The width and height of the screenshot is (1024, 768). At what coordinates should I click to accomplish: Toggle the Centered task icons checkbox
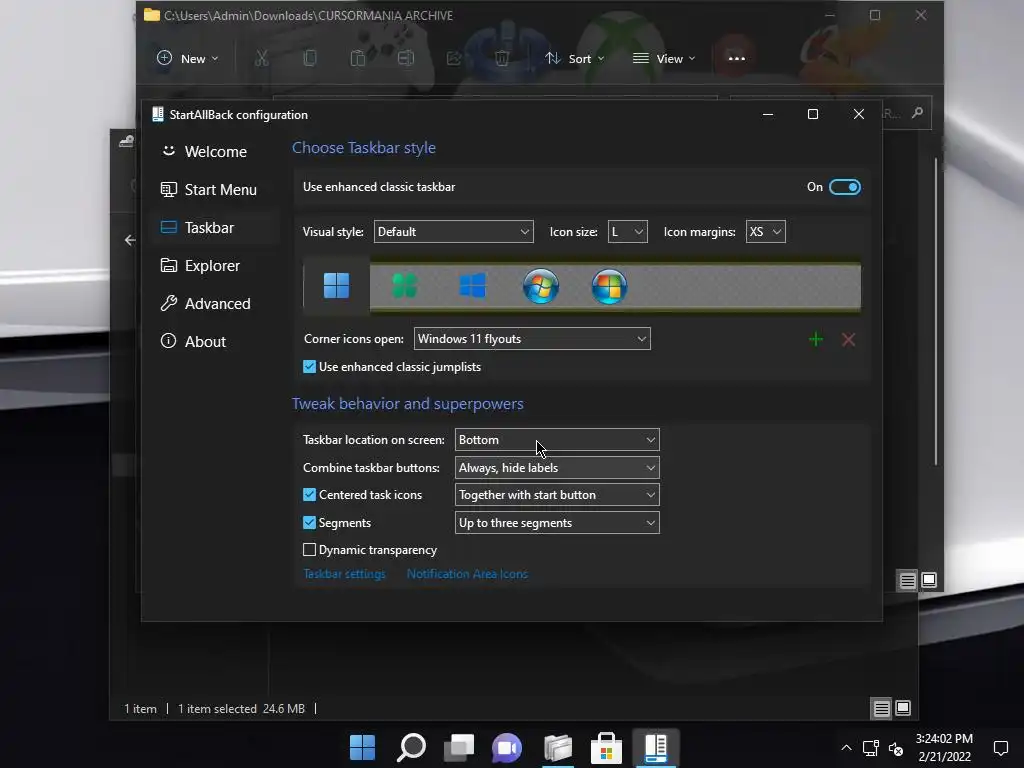[310, 495]
